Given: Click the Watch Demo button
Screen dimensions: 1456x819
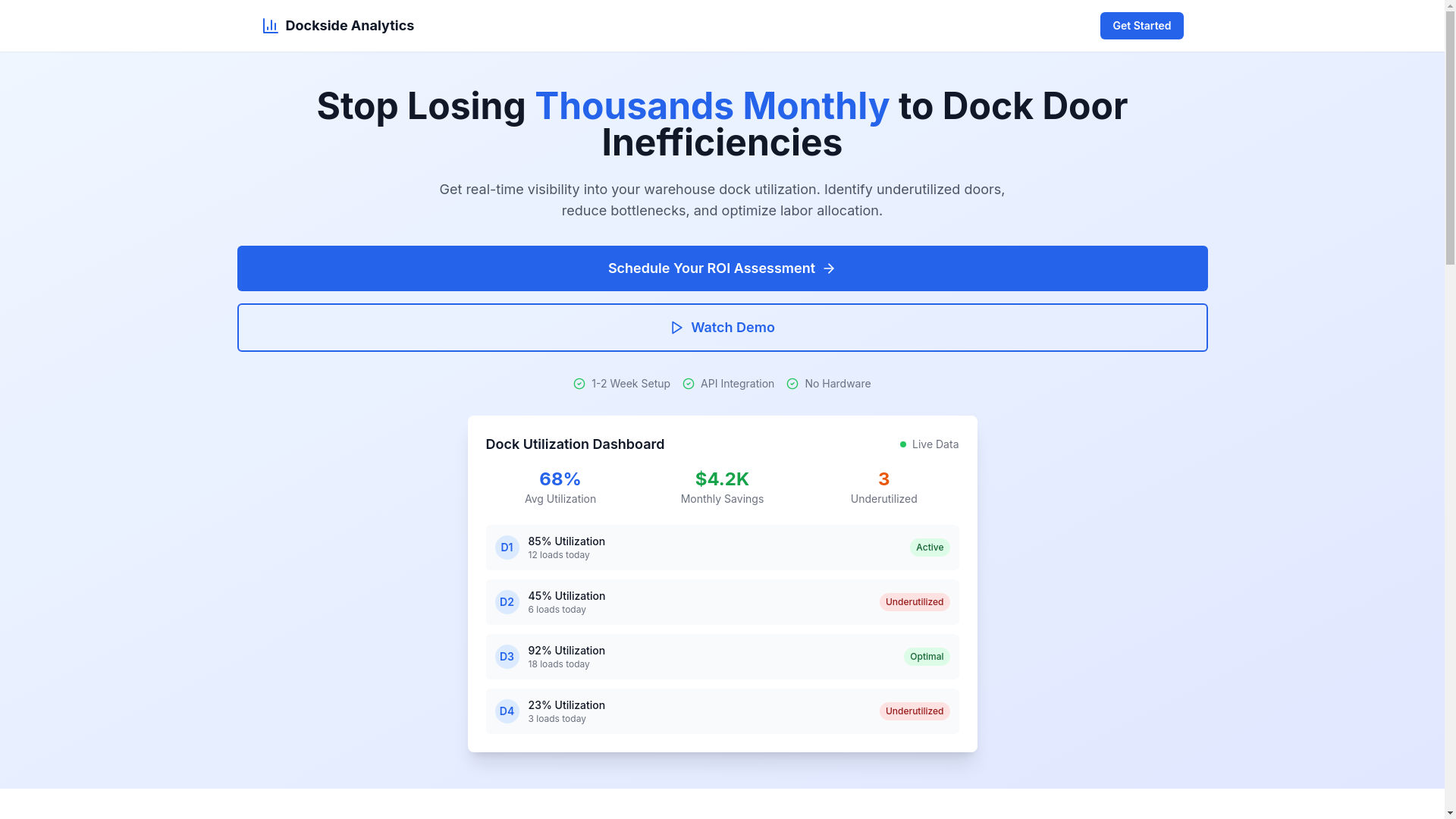Looking at the screenshot, I should pyautogui.click(x=722, y=328).
